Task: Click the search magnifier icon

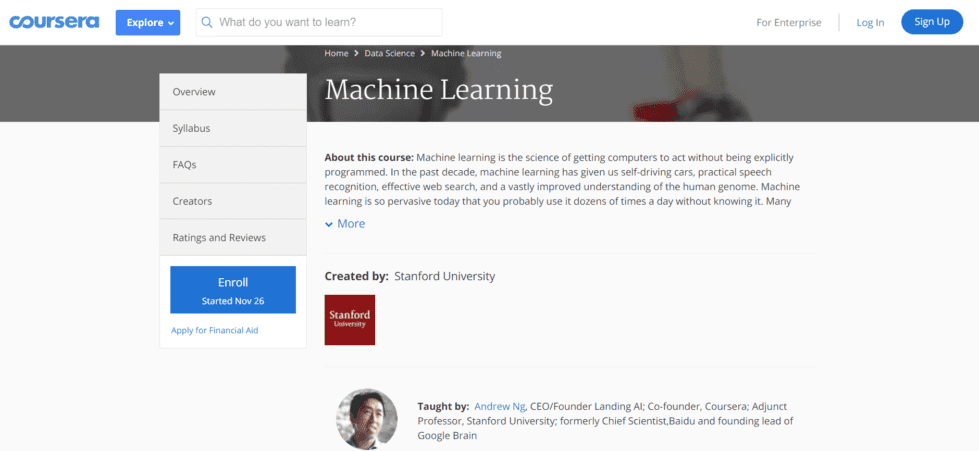Action: pos(207,22)
